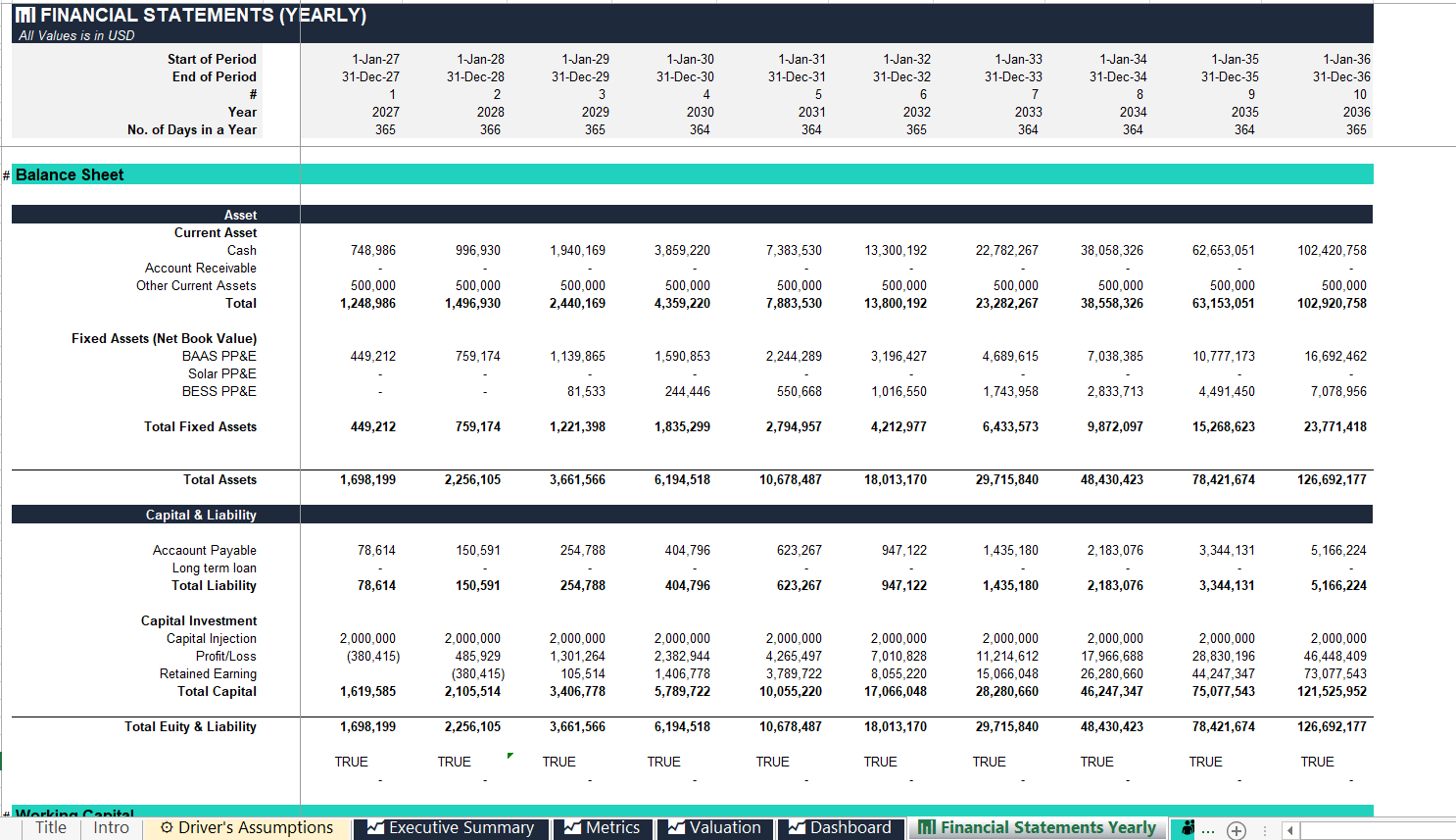Open the Financial Statements Yearly tab
Viewport: 1456px width, 840px height.
click(1038, 828)
